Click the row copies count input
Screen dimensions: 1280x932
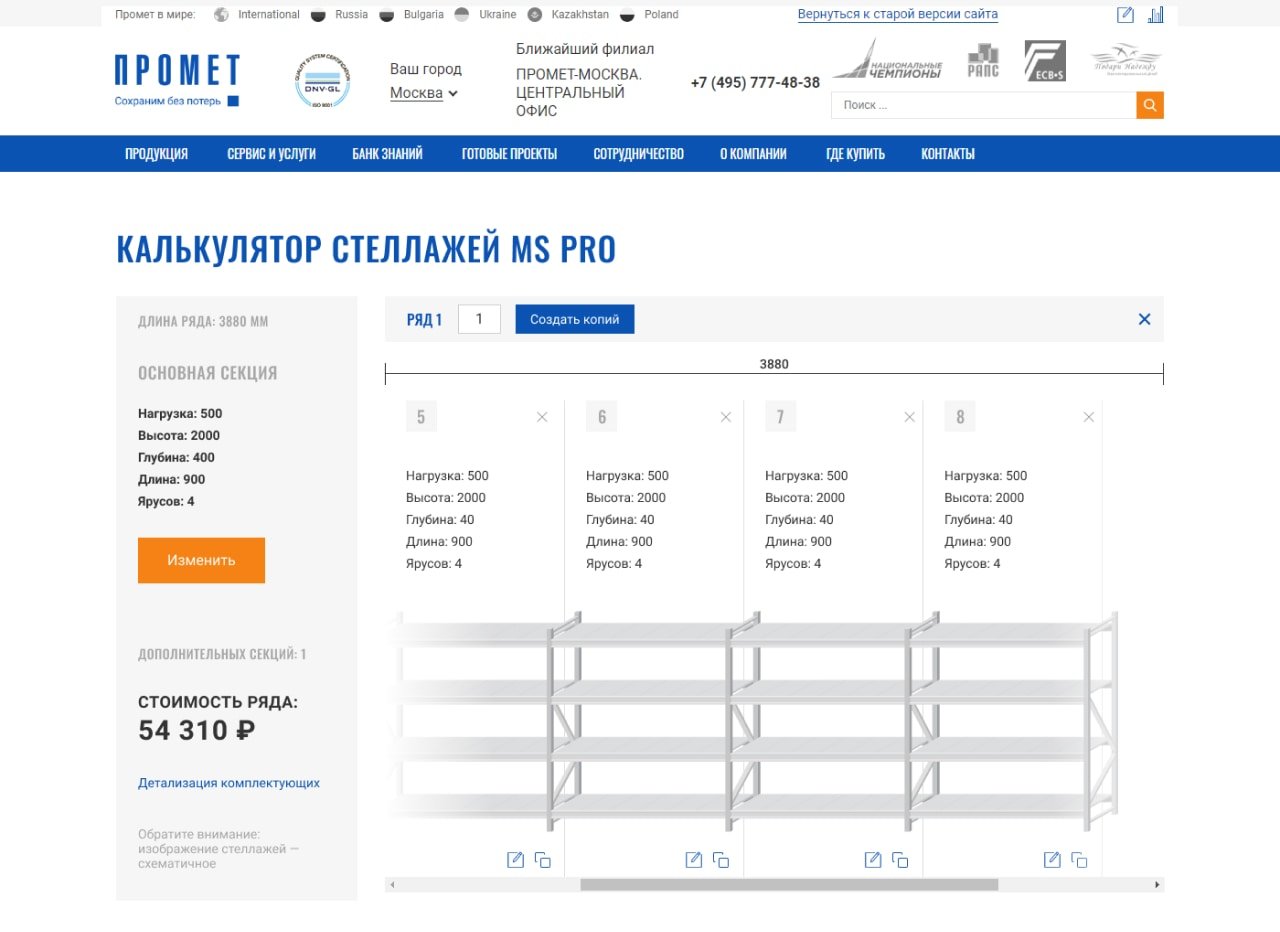(x=479, y=319)
